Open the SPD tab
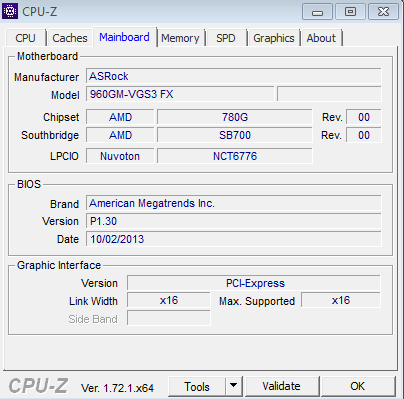The width and height of the screenshot is (404, 399). [x=226, y=38]
